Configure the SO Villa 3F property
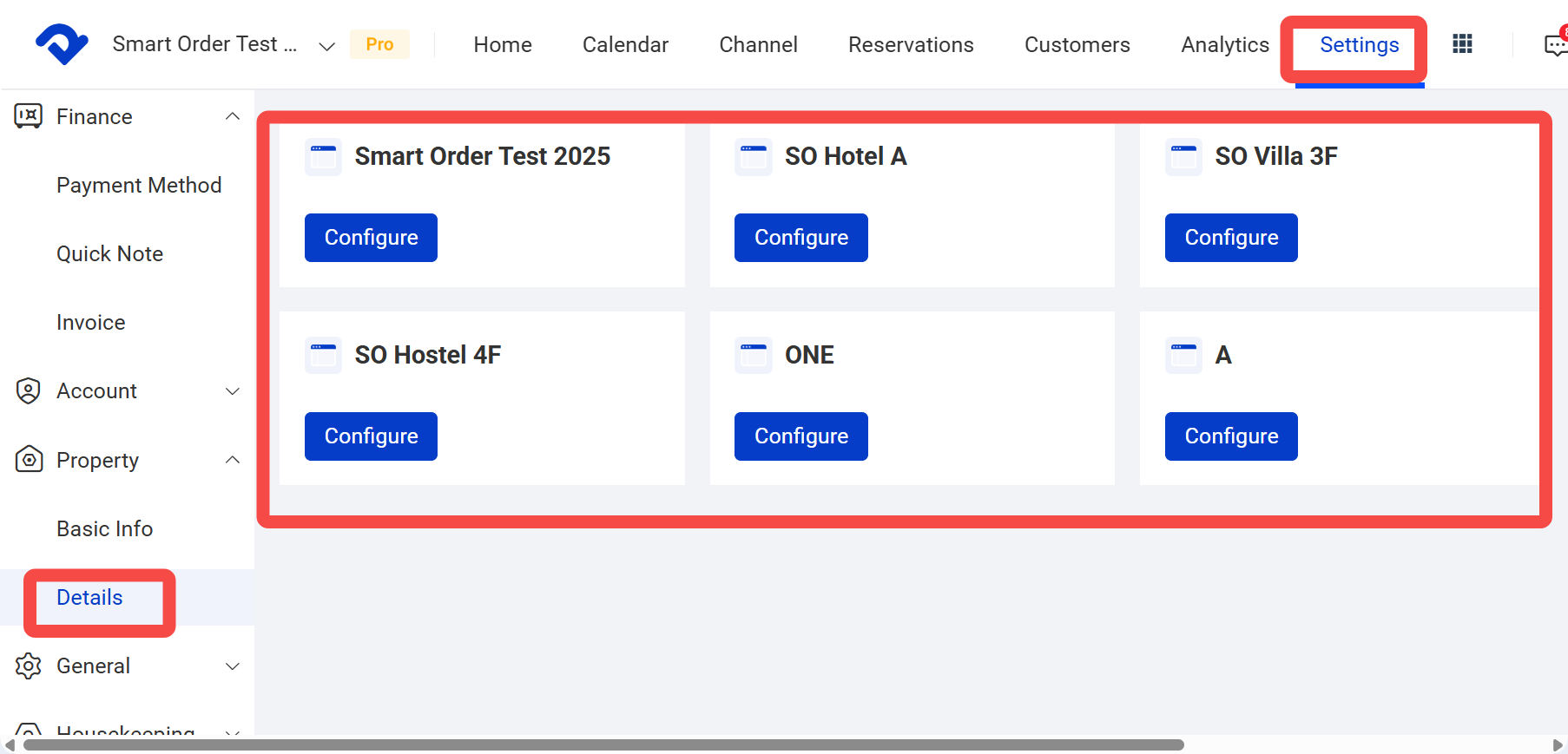 (1231, 238)
